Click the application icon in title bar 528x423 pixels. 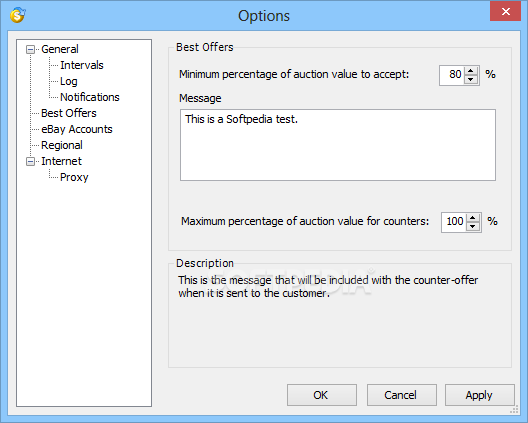[x=17, y=15]
